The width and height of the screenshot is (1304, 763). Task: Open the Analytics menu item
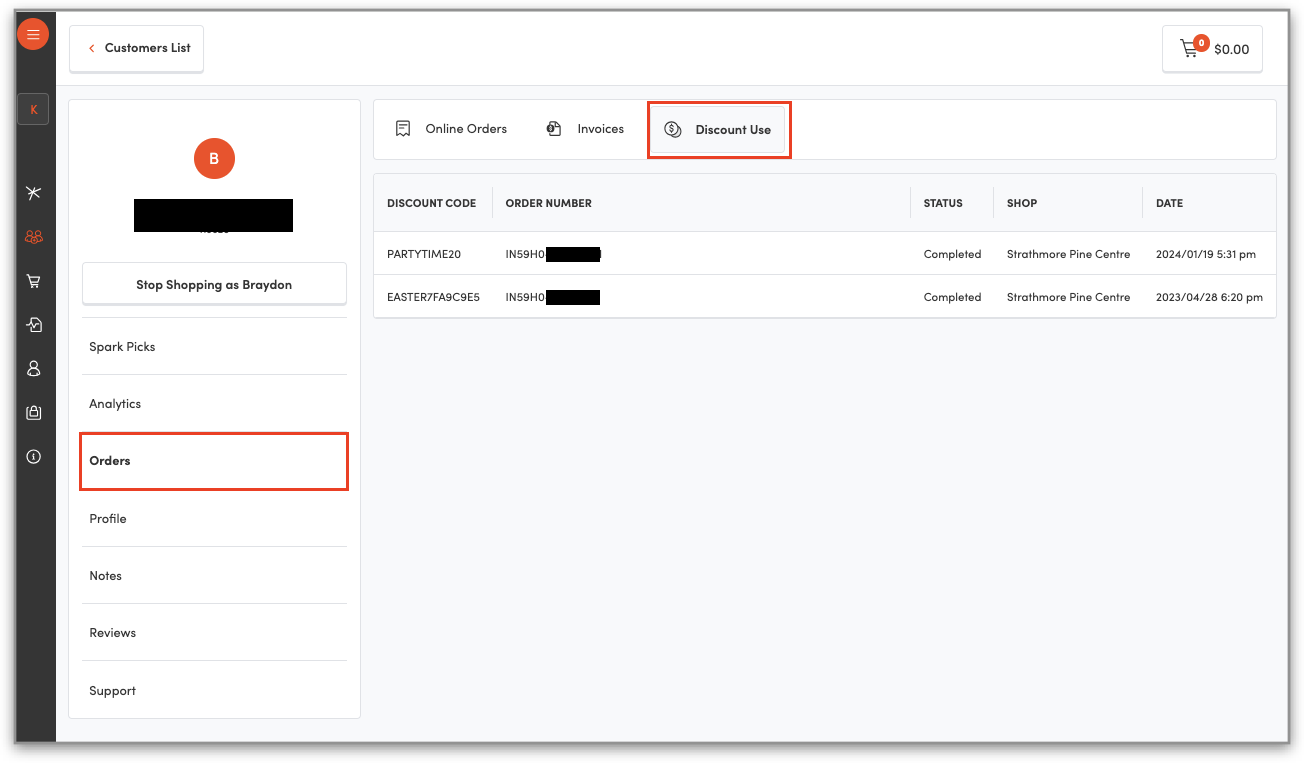[x=115, y=404]
